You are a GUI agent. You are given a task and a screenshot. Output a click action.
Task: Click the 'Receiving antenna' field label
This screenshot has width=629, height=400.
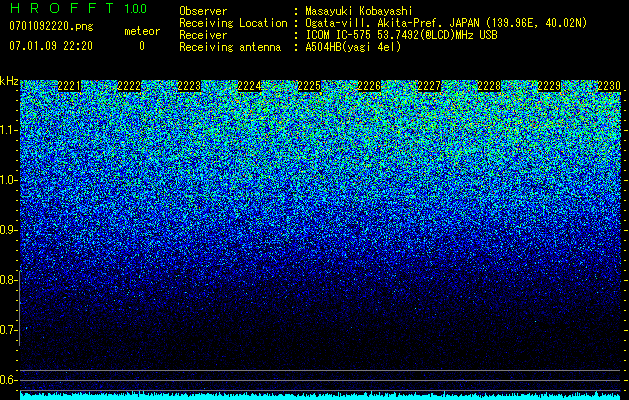tap(230, 47)
